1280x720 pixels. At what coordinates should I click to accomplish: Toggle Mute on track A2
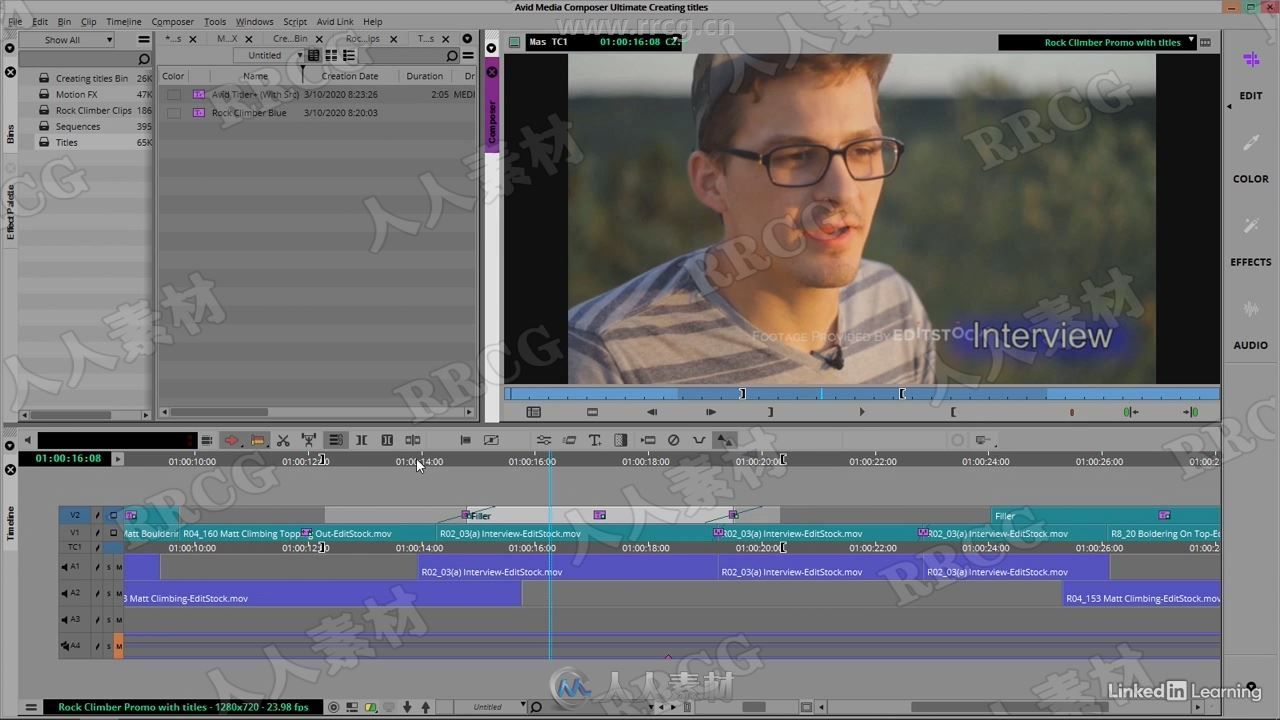click(119, 593)
